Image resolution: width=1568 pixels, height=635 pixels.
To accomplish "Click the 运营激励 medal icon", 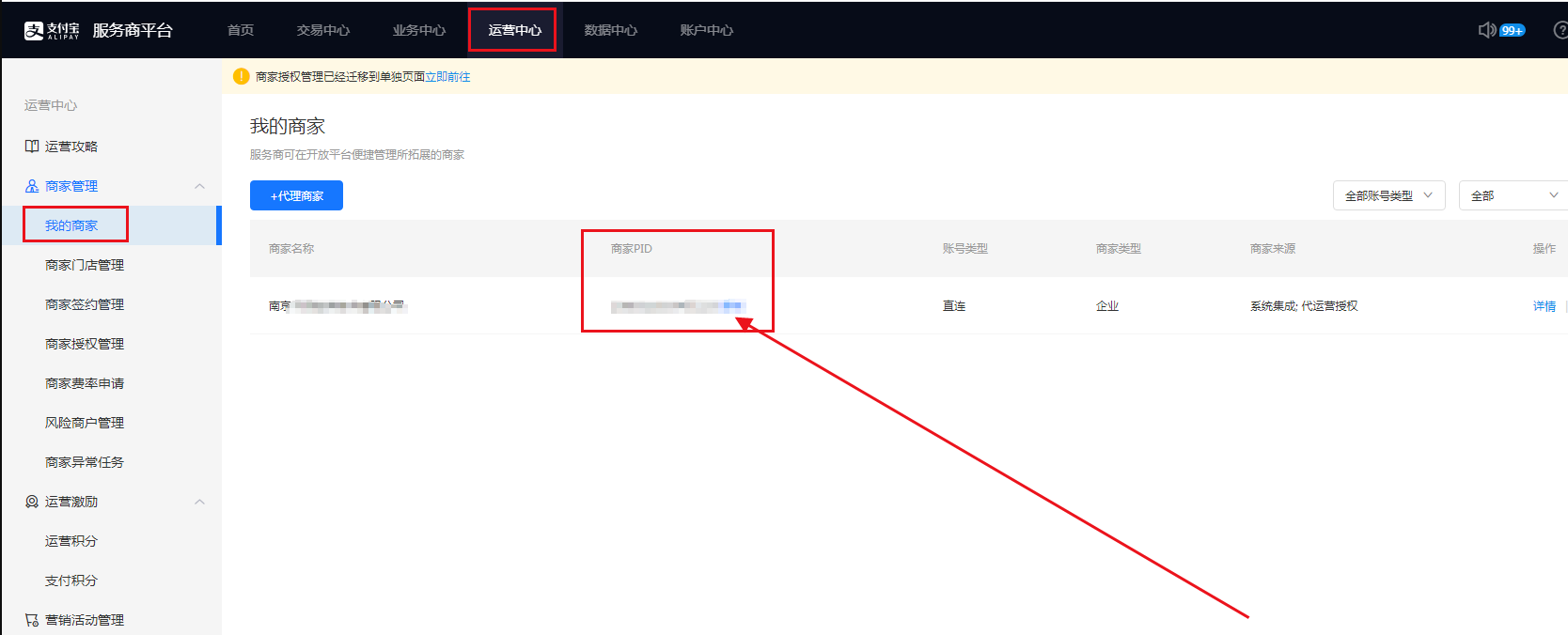I will pos(32,502).
